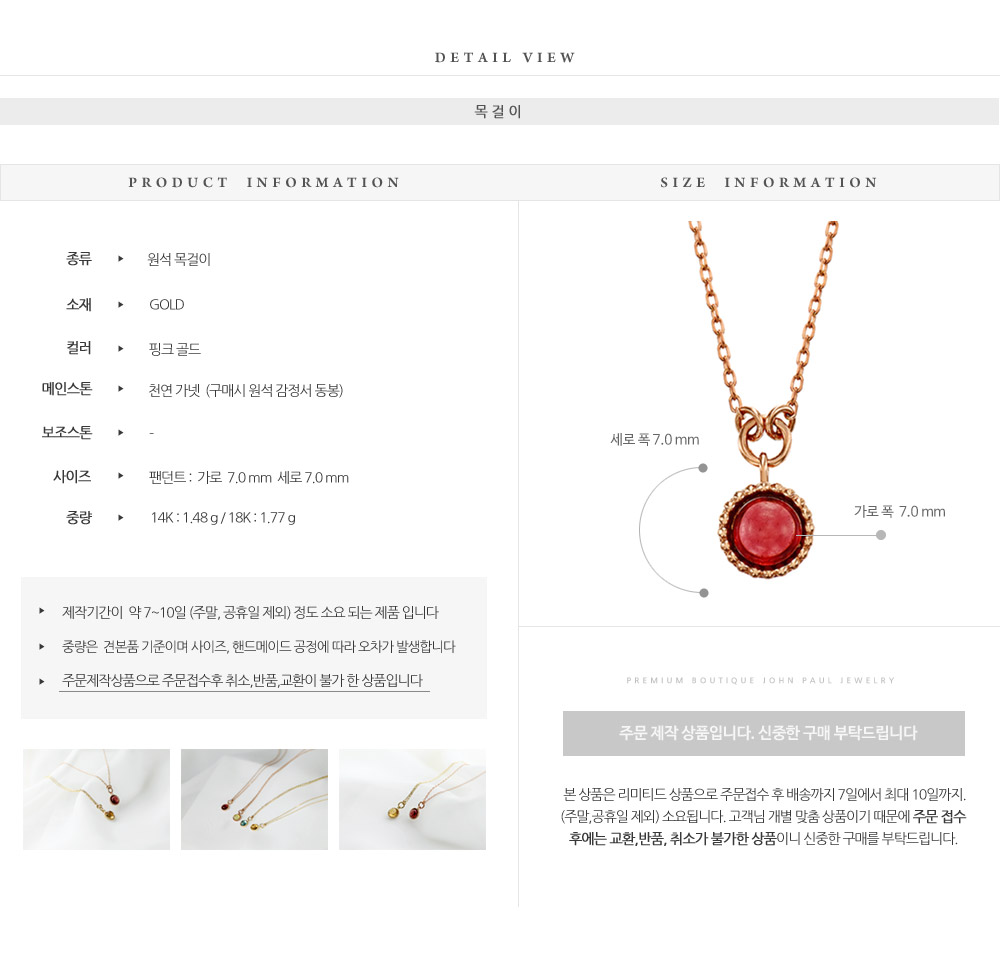This screenshot has height=958, width=1000.
Task: Click underlined 주문제작상품으로 취소 반품 notice
Action: point(243,681)
